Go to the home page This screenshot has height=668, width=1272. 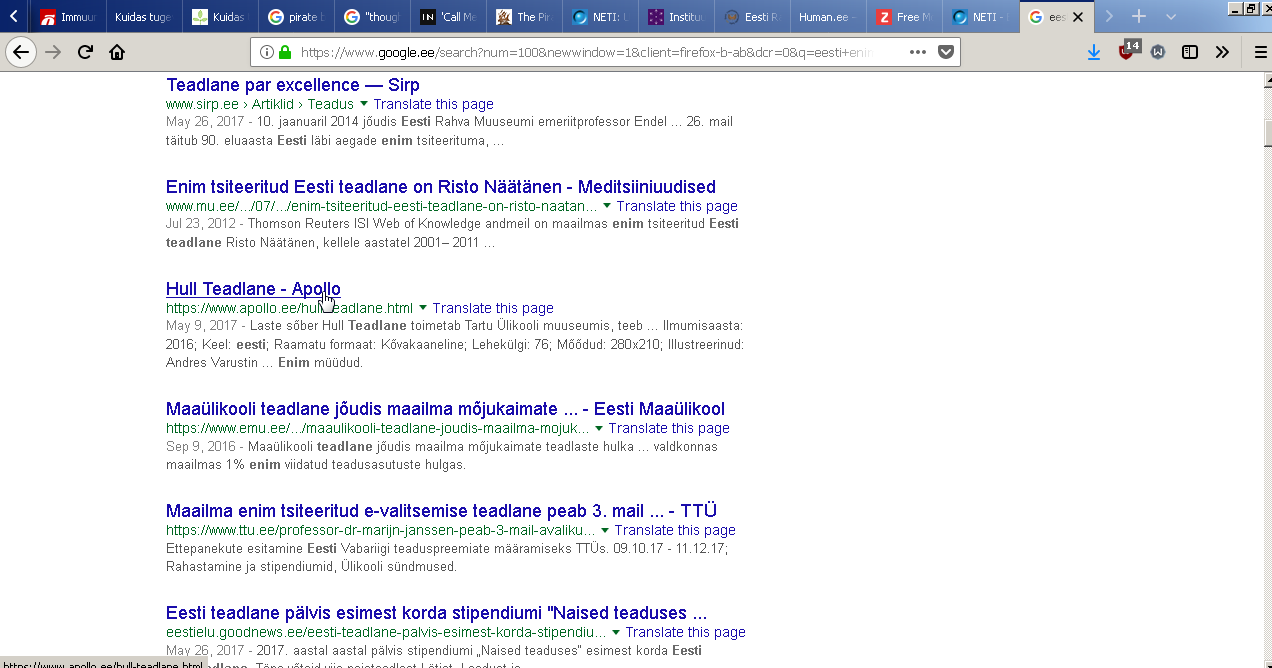coord(117,52)
